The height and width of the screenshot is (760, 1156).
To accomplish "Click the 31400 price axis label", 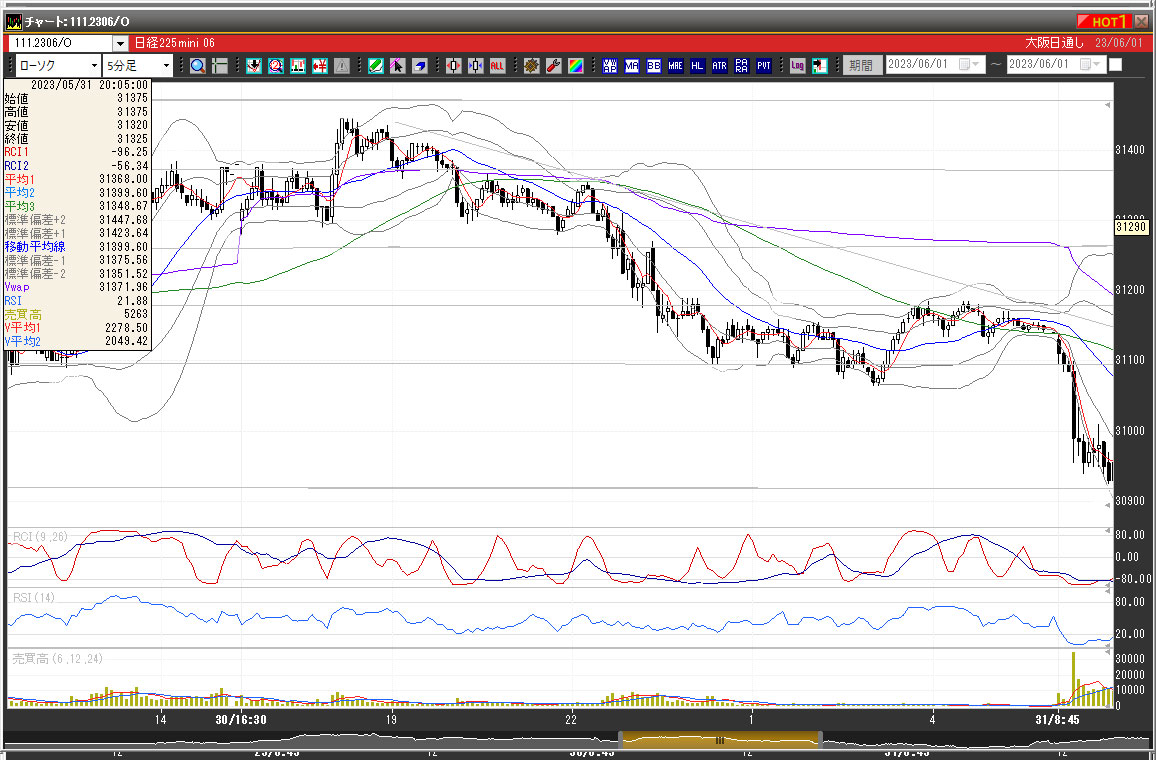I will pos(1130,150).
